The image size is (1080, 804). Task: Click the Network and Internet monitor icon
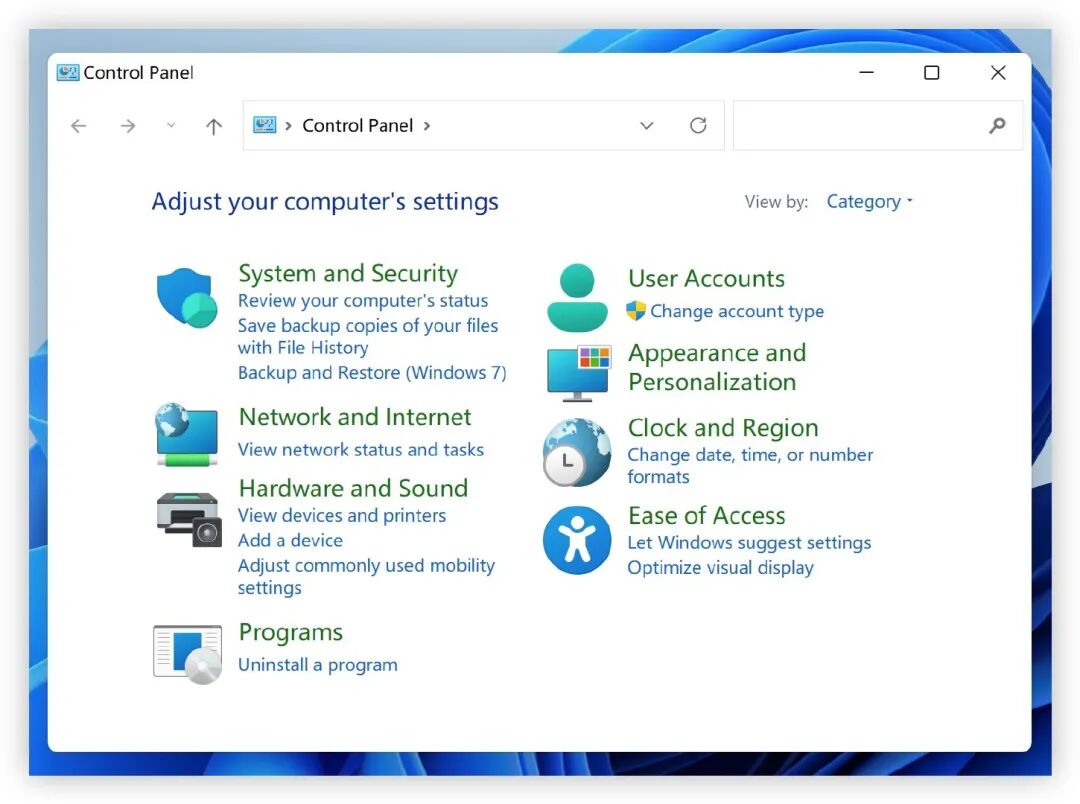coord(186,437)
